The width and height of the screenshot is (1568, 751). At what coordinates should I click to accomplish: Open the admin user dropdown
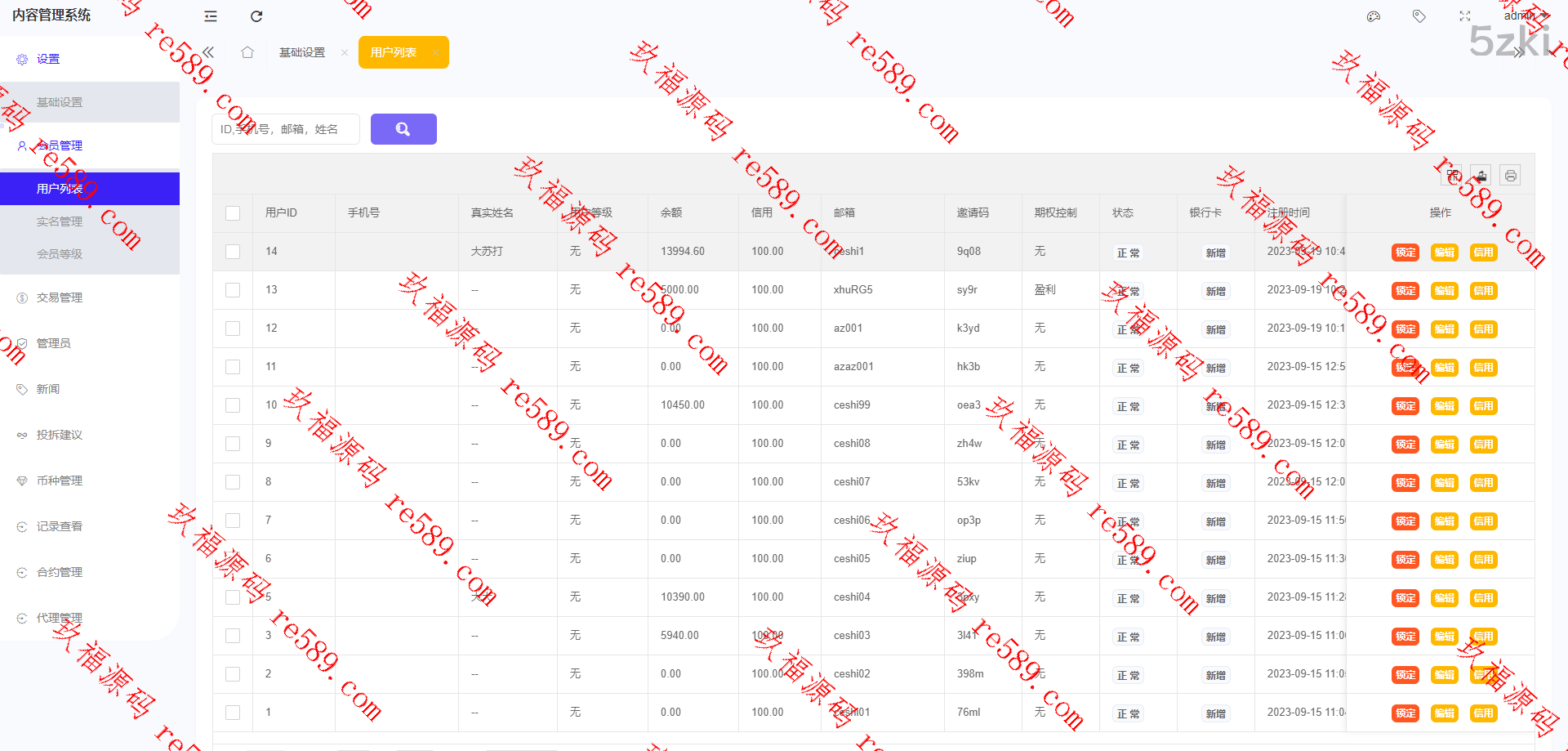click(x=1524, y=16)
